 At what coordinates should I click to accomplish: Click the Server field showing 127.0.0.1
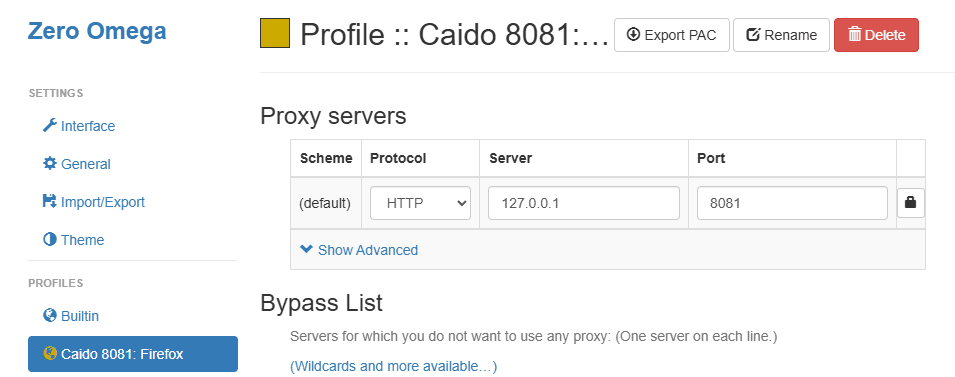tap(583, 203)
